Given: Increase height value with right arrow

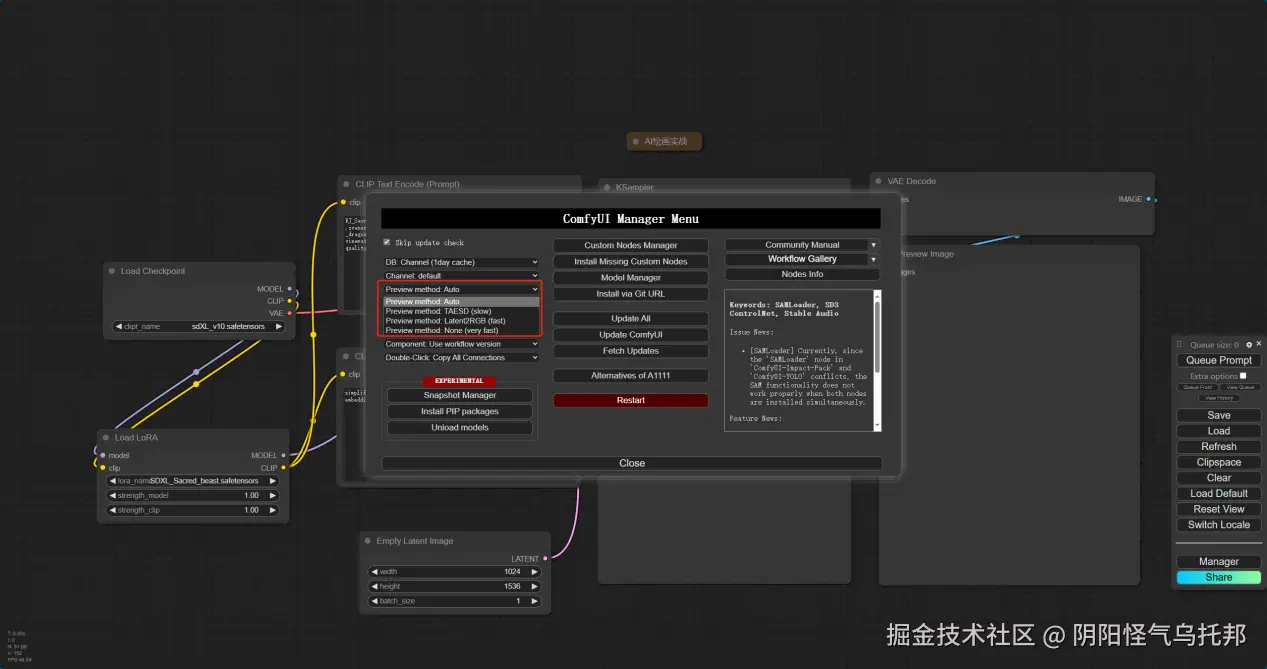Looking at the screenshot, I should (535, 586).
